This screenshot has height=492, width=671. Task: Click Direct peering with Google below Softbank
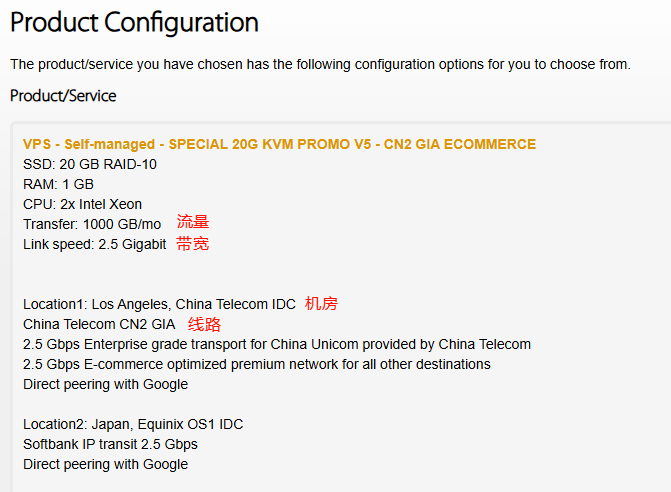(x=105, y=464)
